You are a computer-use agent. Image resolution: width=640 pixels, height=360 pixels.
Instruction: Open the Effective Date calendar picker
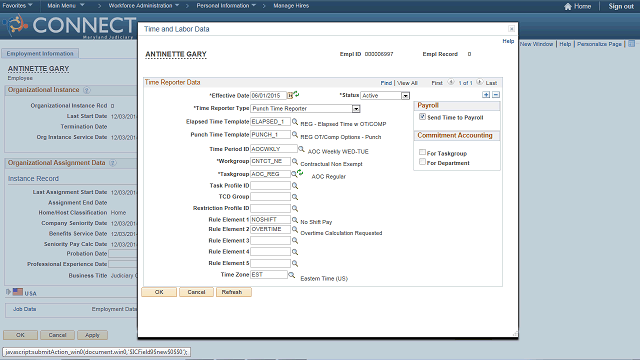(x=289, y=96)
